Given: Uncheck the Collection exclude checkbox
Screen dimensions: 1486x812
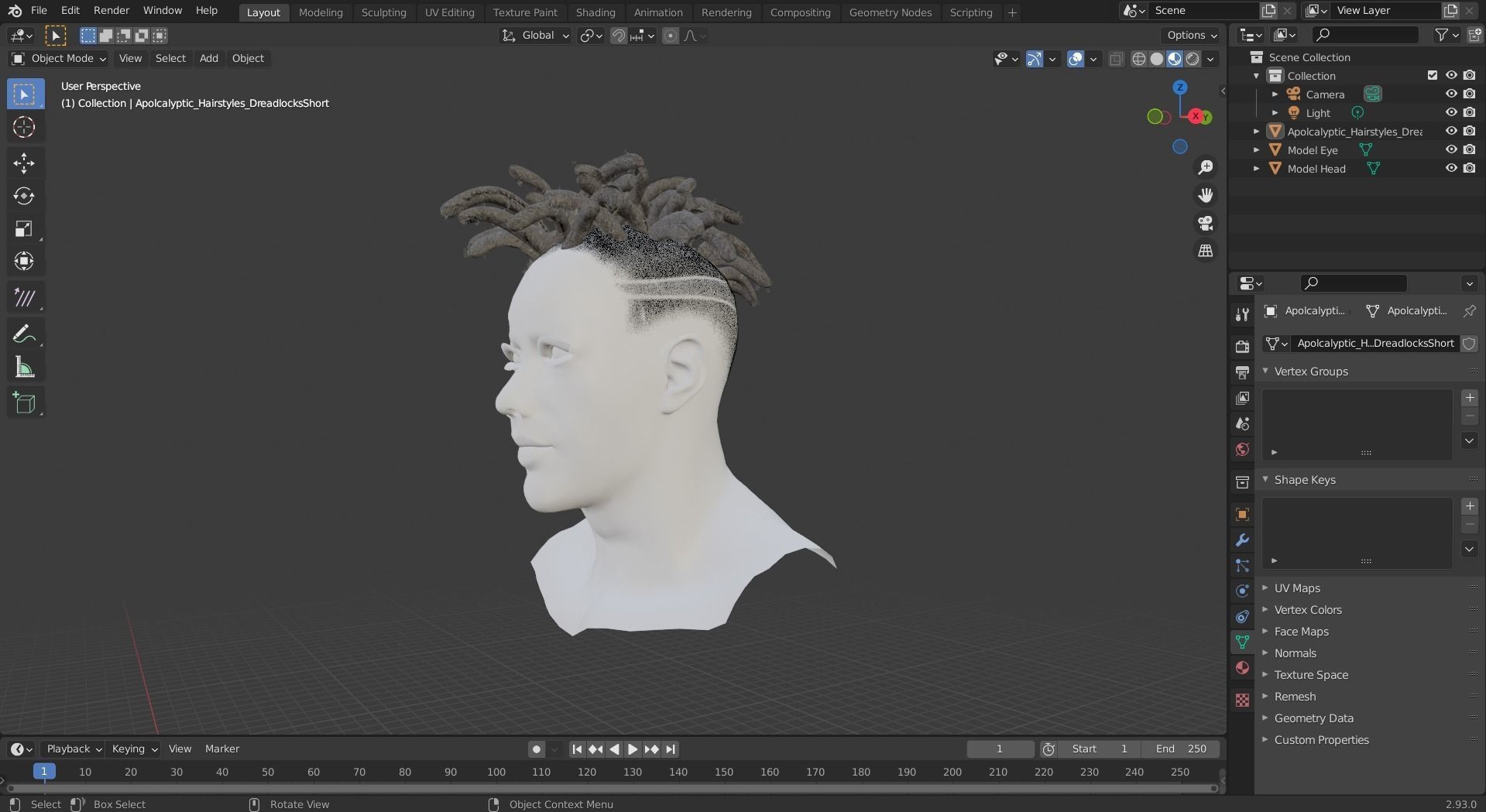Looking at the screenshot, I should 1433,75.
